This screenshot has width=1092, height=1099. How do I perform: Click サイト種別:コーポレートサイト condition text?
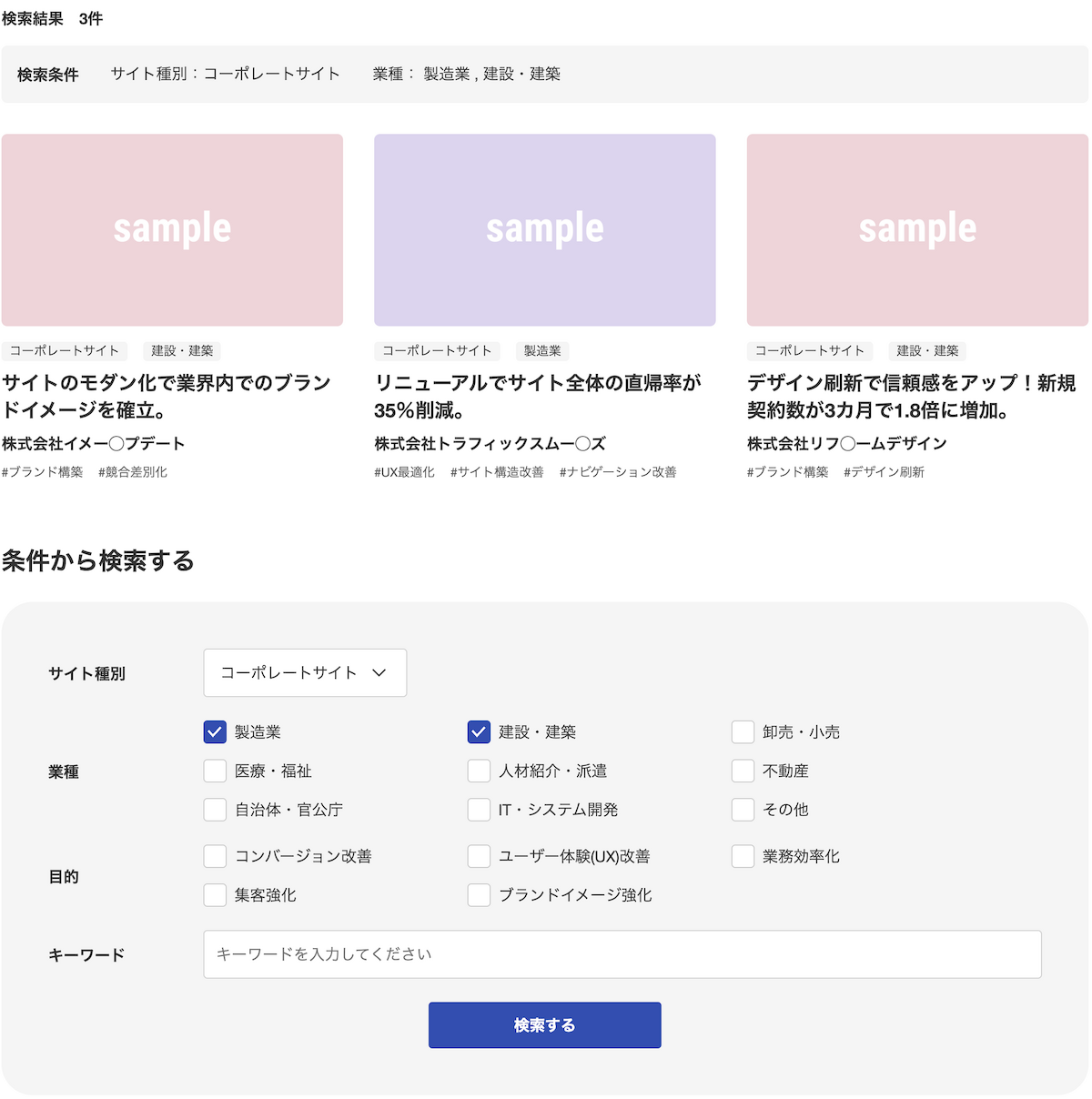(x=226, y=75)
